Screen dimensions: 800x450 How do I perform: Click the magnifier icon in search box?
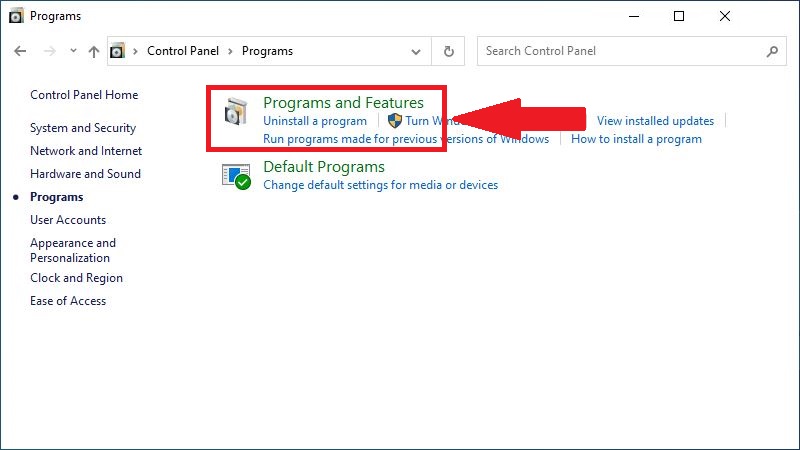(771, 51)
